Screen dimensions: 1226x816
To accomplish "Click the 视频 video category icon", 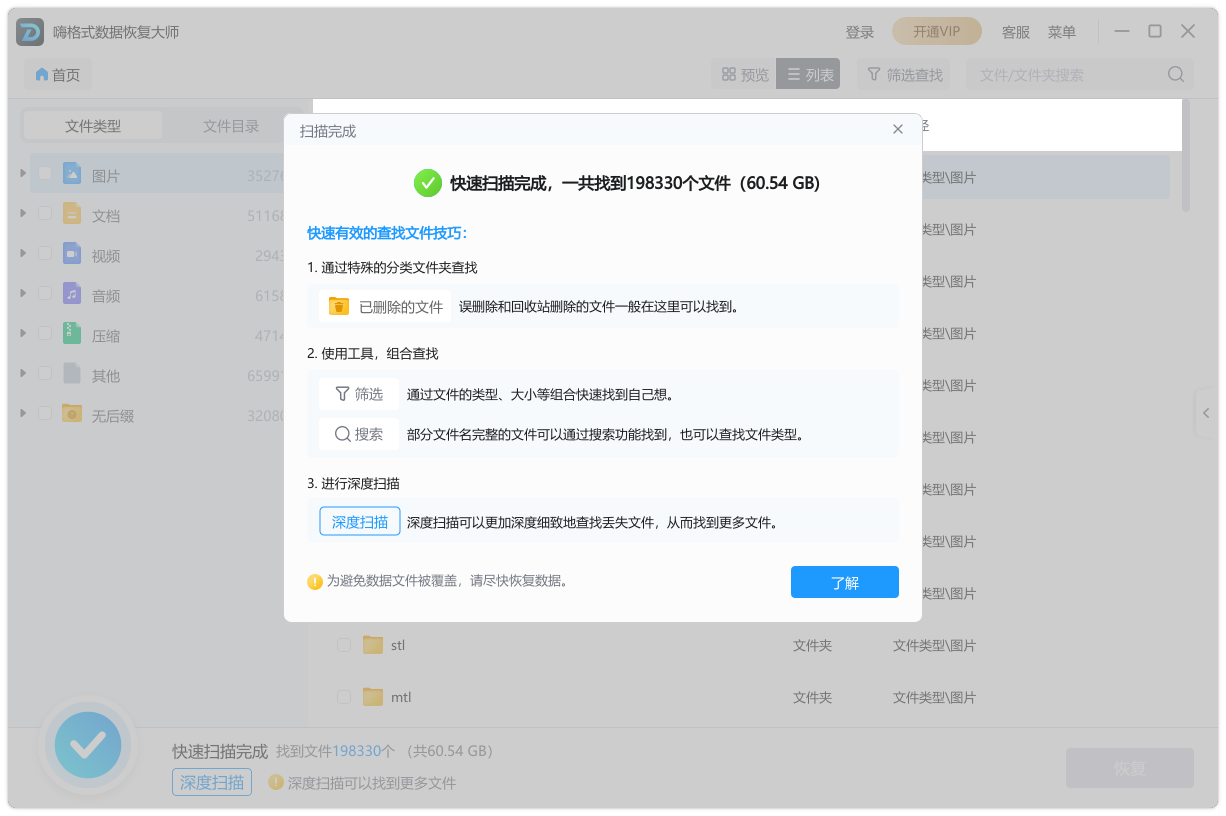I will click(x=72, y=254).
